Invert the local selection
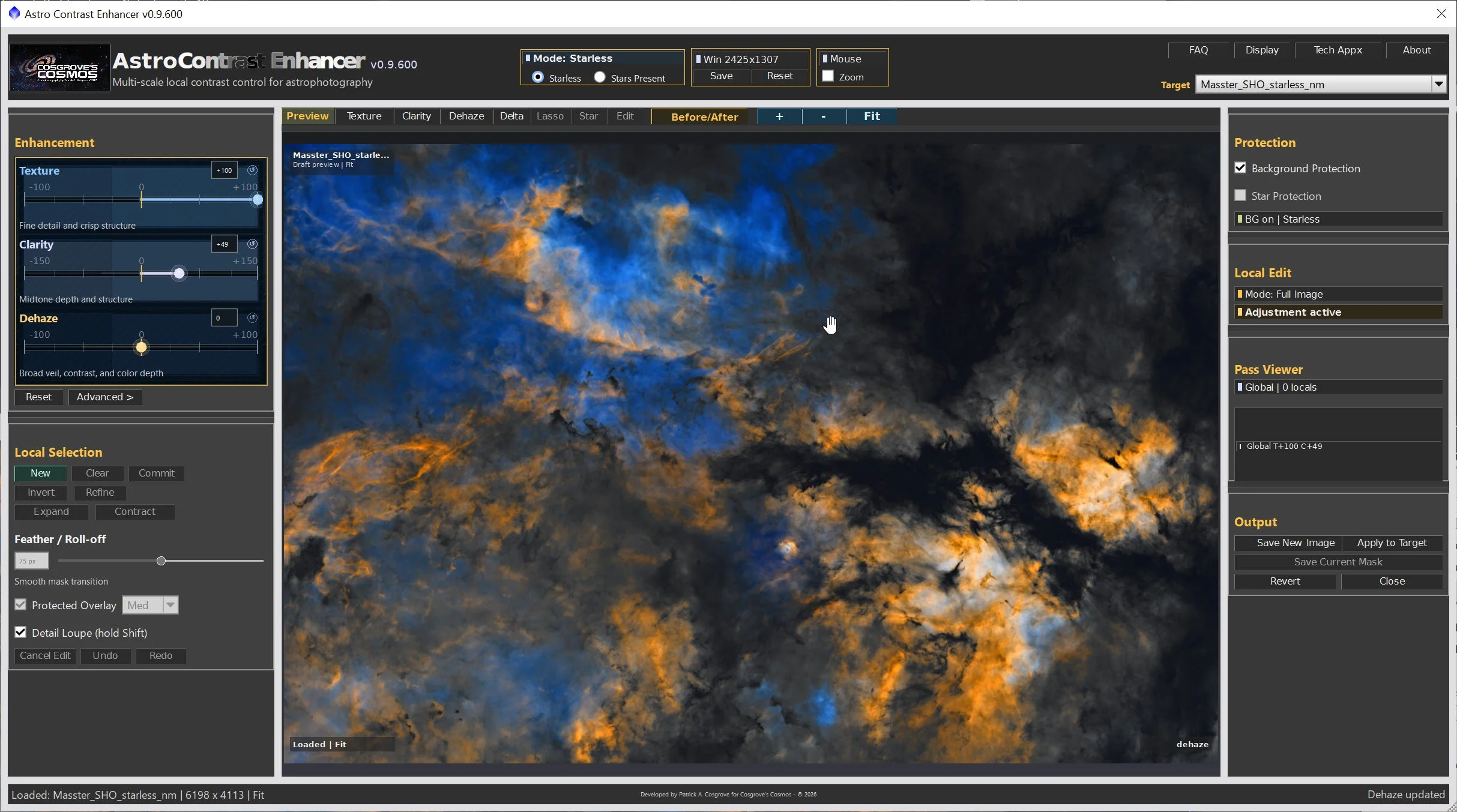 point(41,493)
